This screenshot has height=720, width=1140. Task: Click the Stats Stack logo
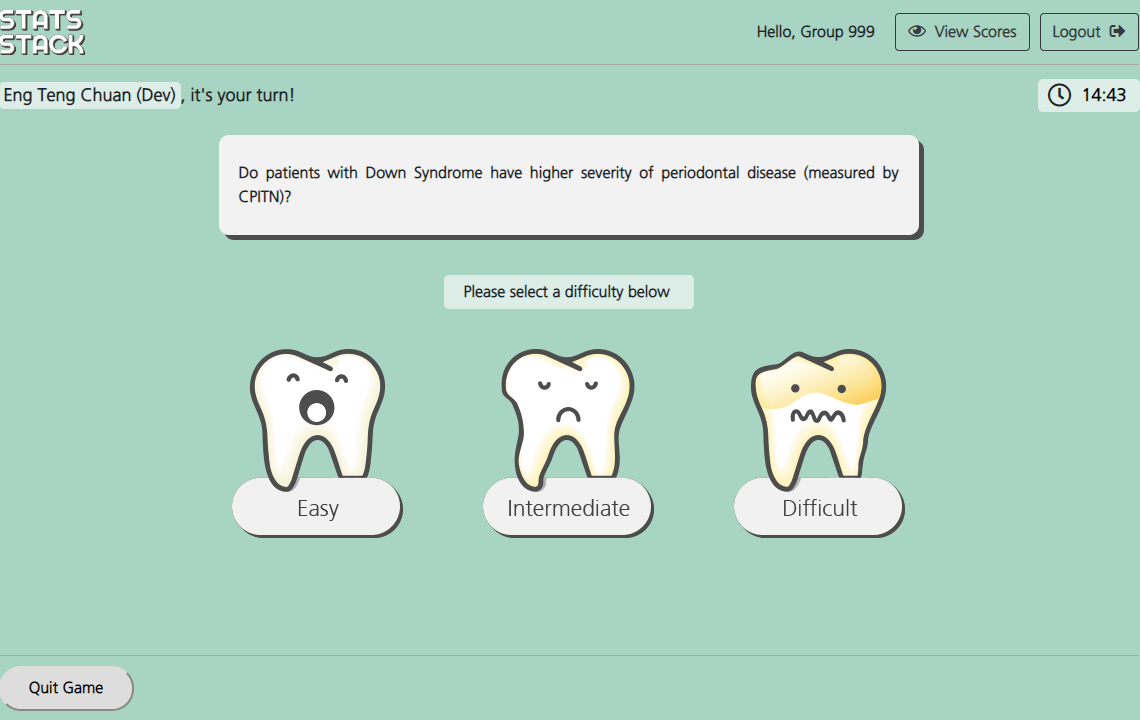(42, 32)
